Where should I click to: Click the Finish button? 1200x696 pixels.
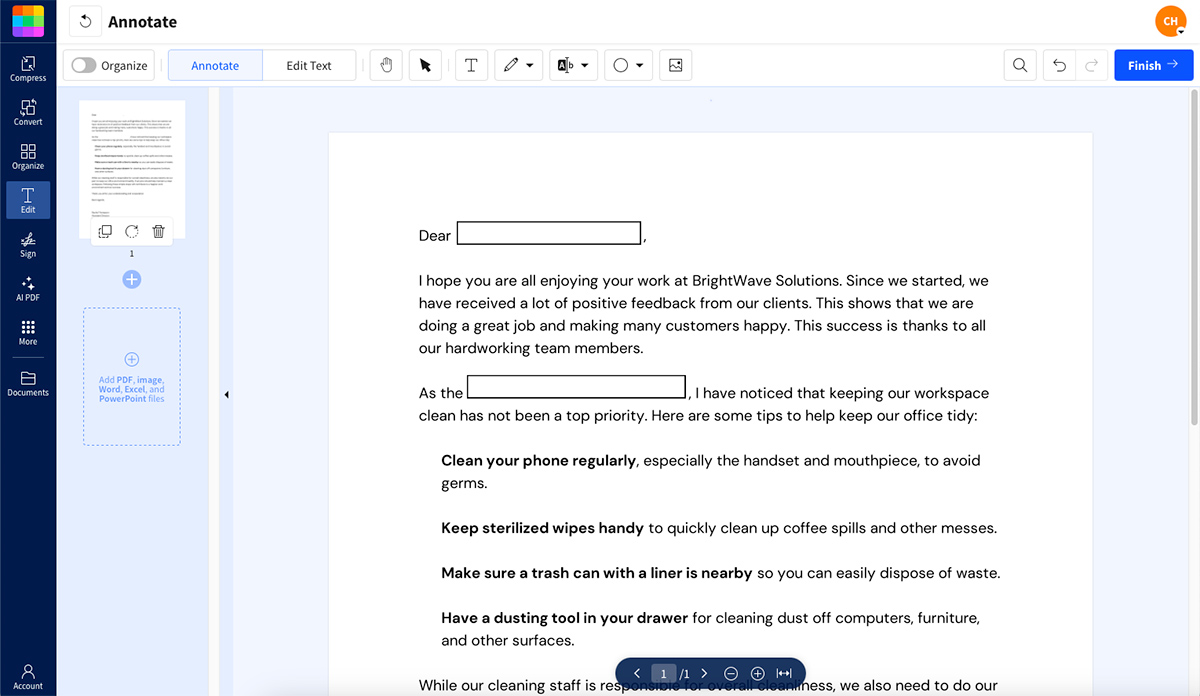[x=1153, y=64]
